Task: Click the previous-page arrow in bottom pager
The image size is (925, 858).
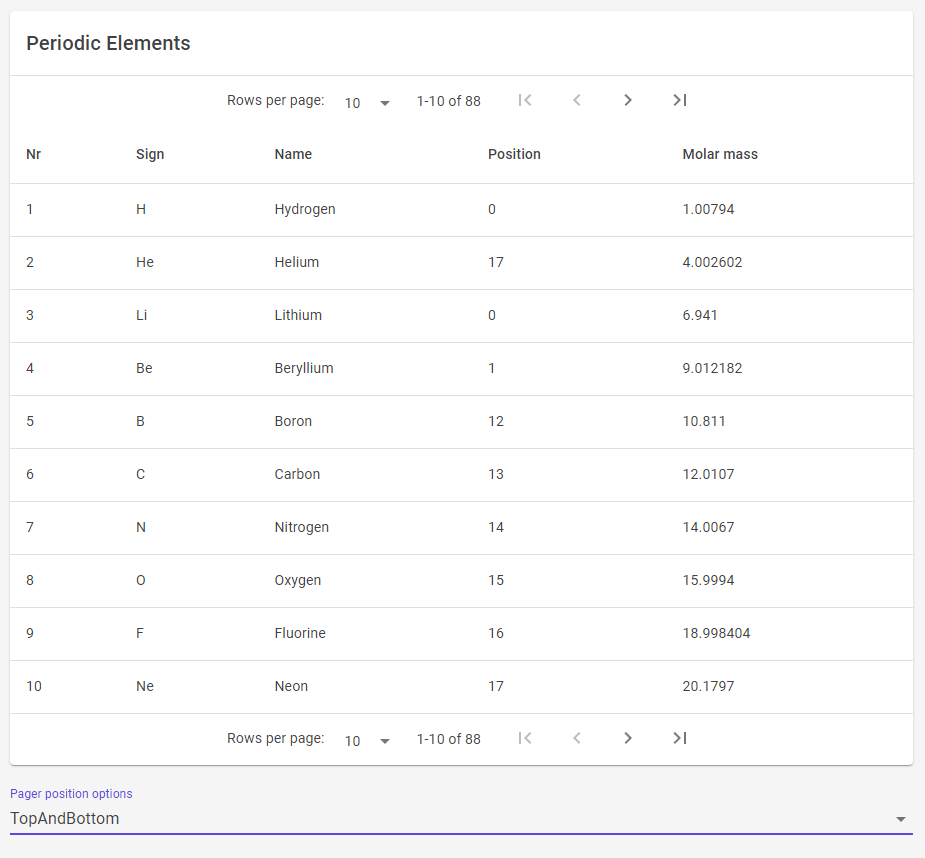Action: click(x=577, y=738)
